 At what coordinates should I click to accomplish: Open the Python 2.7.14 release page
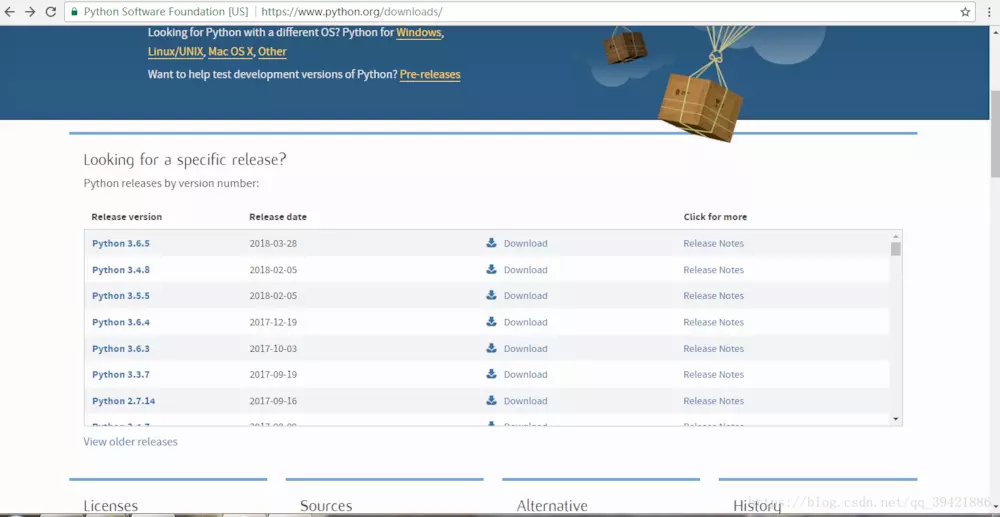[123, 401]
